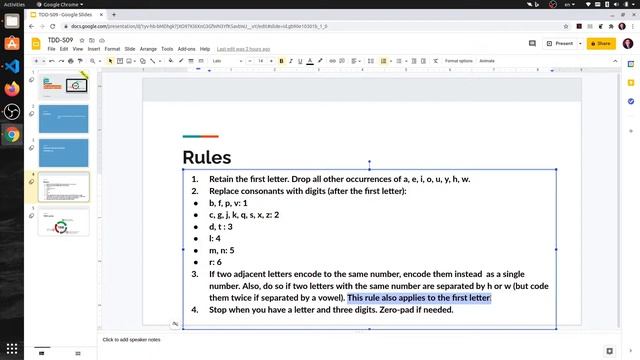Open the comment history
Image resolution: width=640 pixels, height=360 pixels.
(x=532, y=43)
